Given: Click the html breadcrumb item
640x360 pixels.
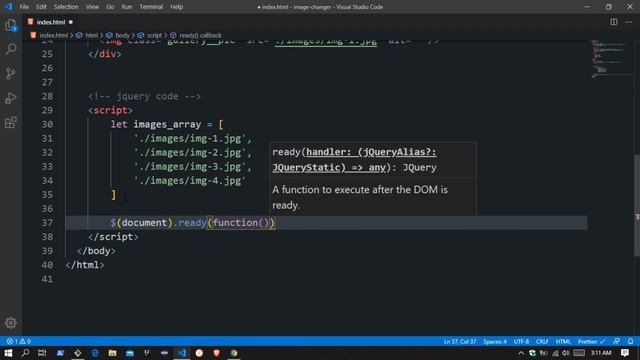Looking at the screenshot, I should point(87,36).
